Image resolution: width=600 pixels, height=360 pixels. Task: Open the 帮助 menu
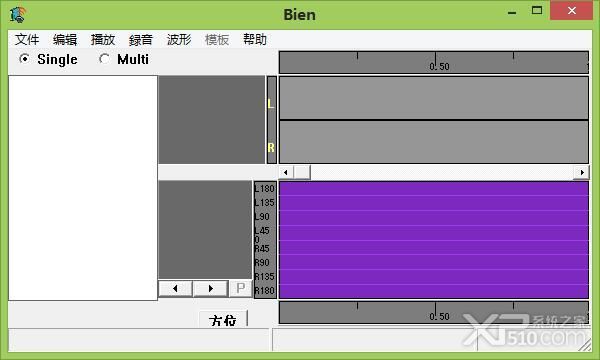click(x=254, y=39)
